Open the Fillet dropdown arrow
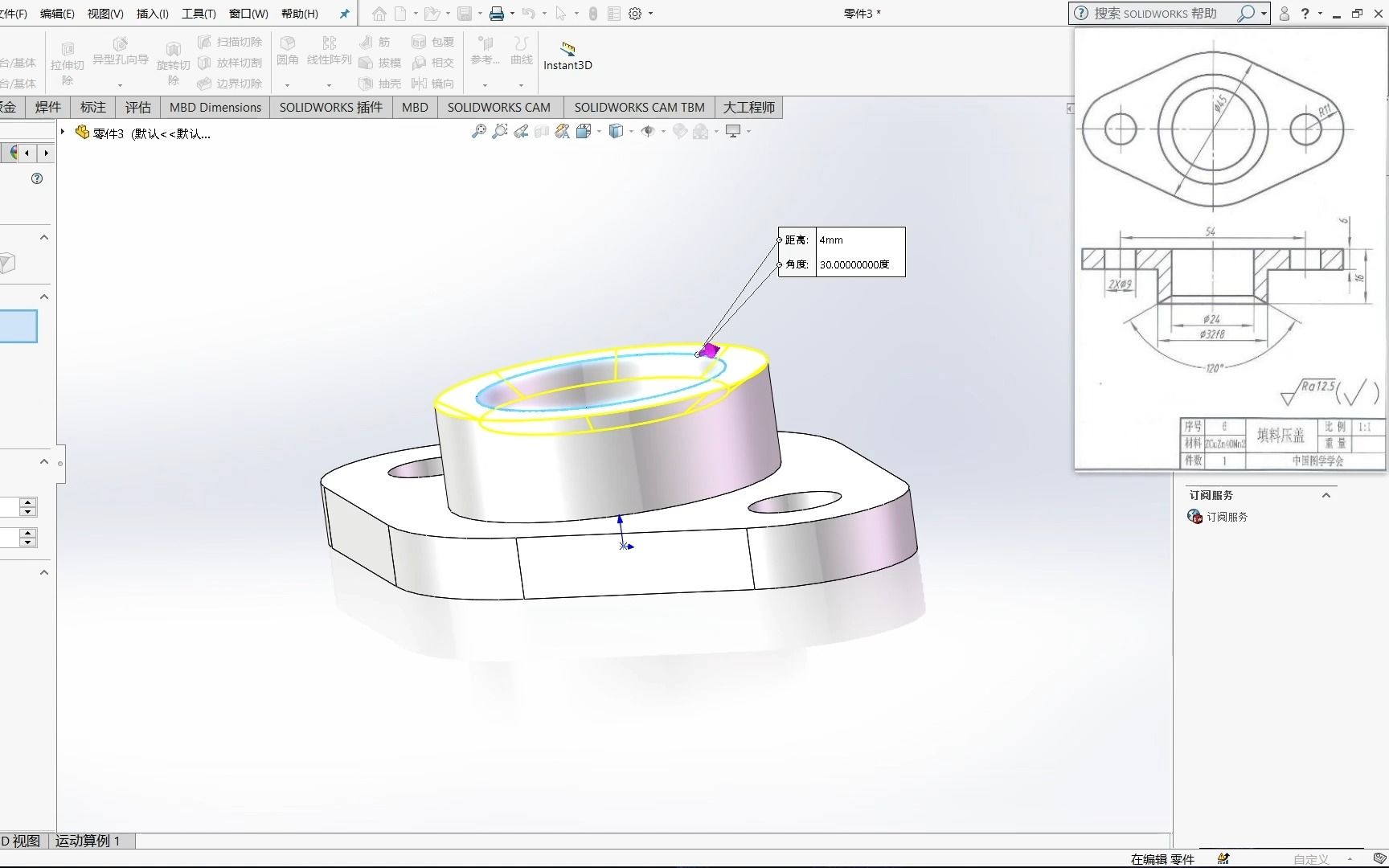 point(287,85)
